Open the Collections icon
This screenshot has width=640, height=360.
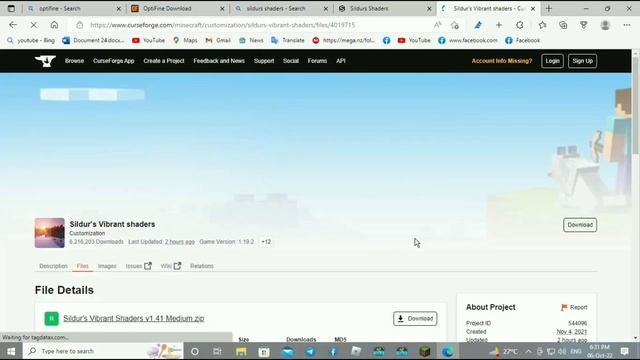[563, 25]
